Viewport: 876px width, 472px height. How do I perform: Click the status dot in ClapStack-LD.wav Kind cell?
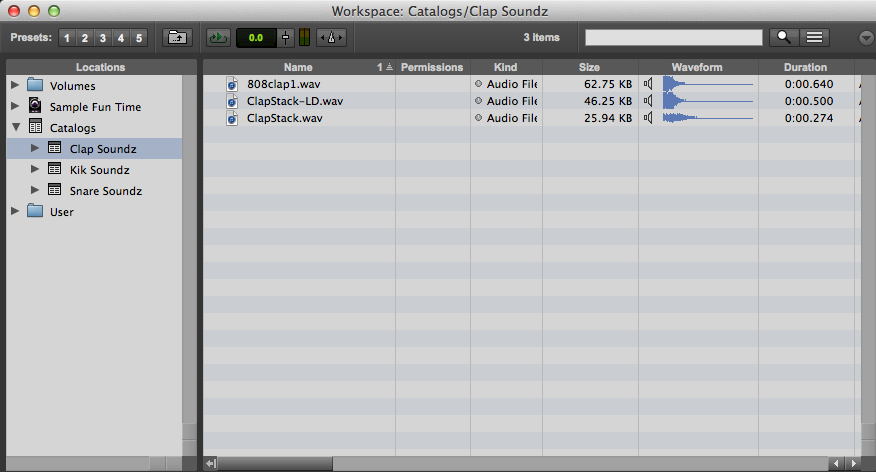click(478, 101)
